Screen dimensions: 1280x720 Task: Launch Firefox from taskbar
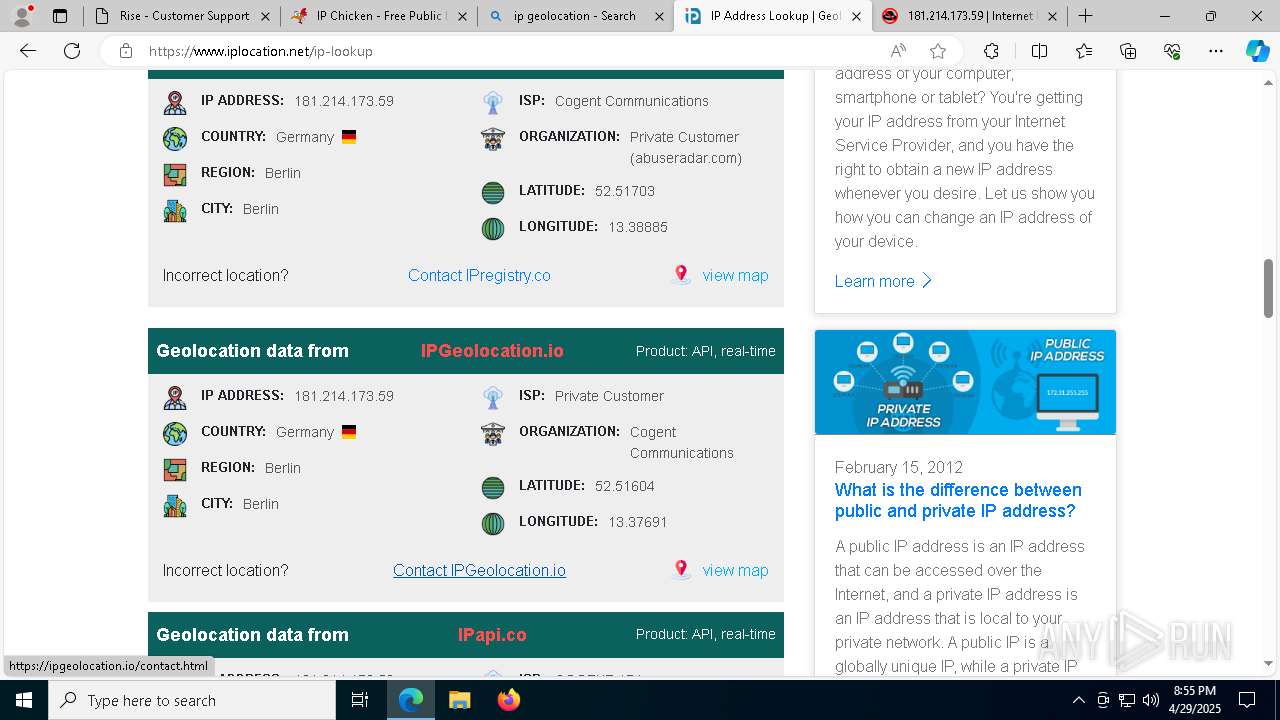(x=508, y=700)
